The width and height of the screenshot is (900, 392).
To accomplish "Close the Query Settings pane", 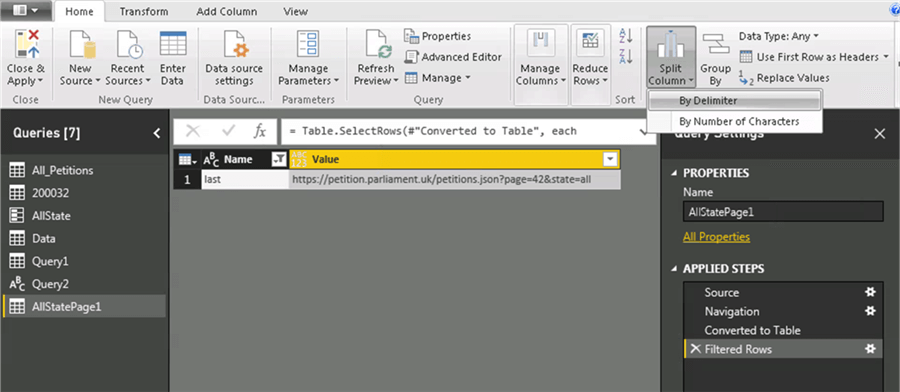I will click(x=879, y=134).
